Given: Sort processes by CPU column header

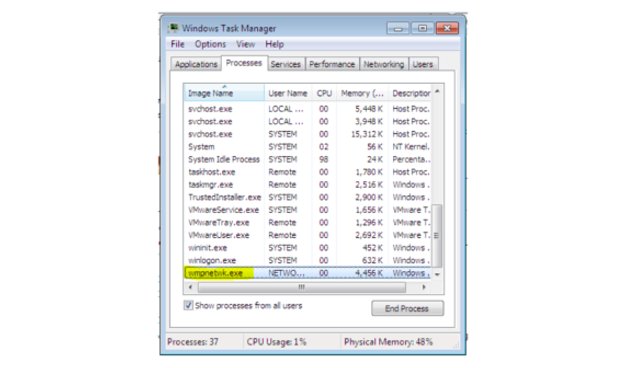Looking at the screenshot, I should click(x=324, y=93).
